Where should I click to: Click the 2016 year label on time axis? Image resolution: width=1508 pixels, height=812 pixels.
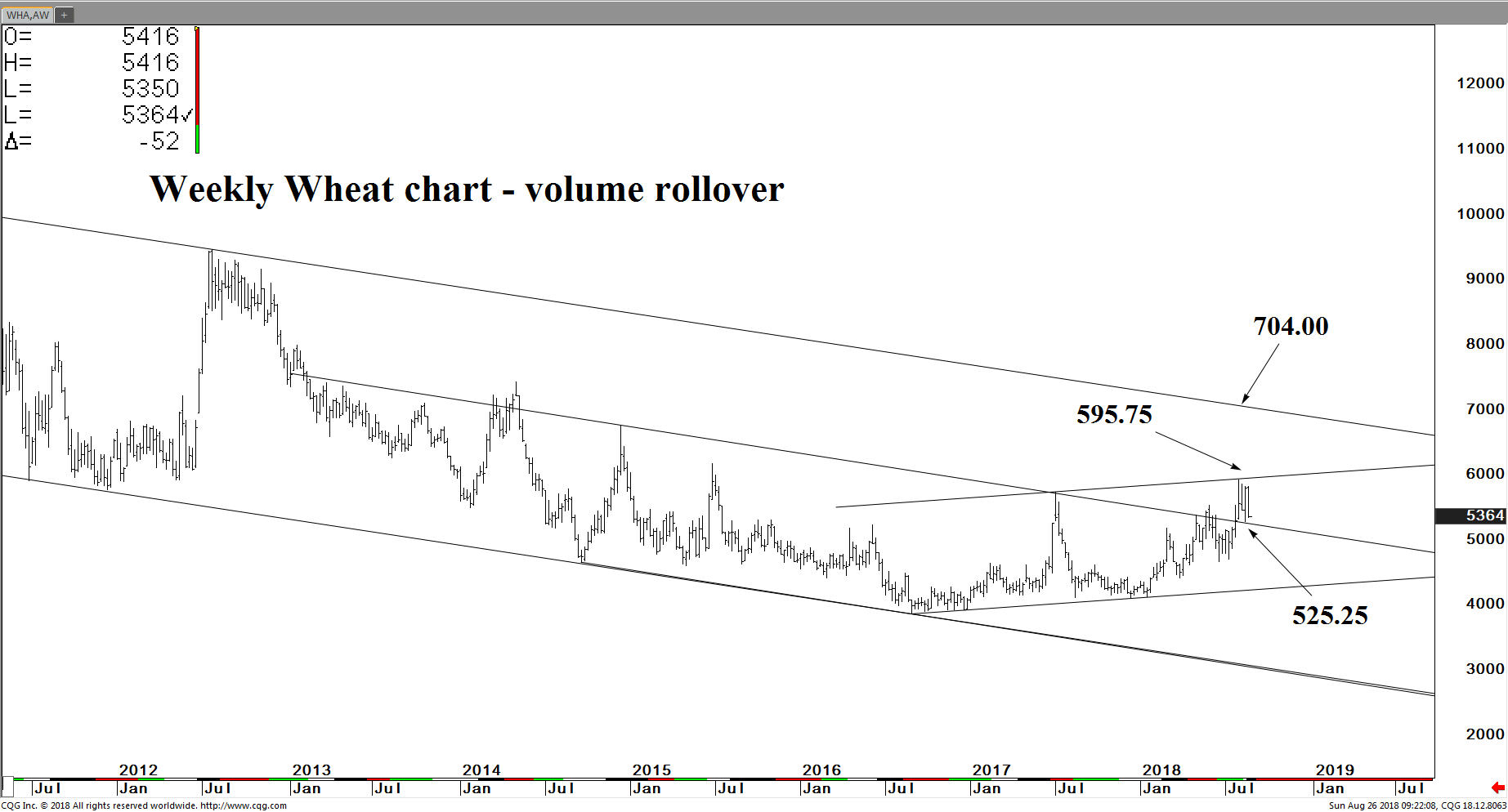point(821,770)
